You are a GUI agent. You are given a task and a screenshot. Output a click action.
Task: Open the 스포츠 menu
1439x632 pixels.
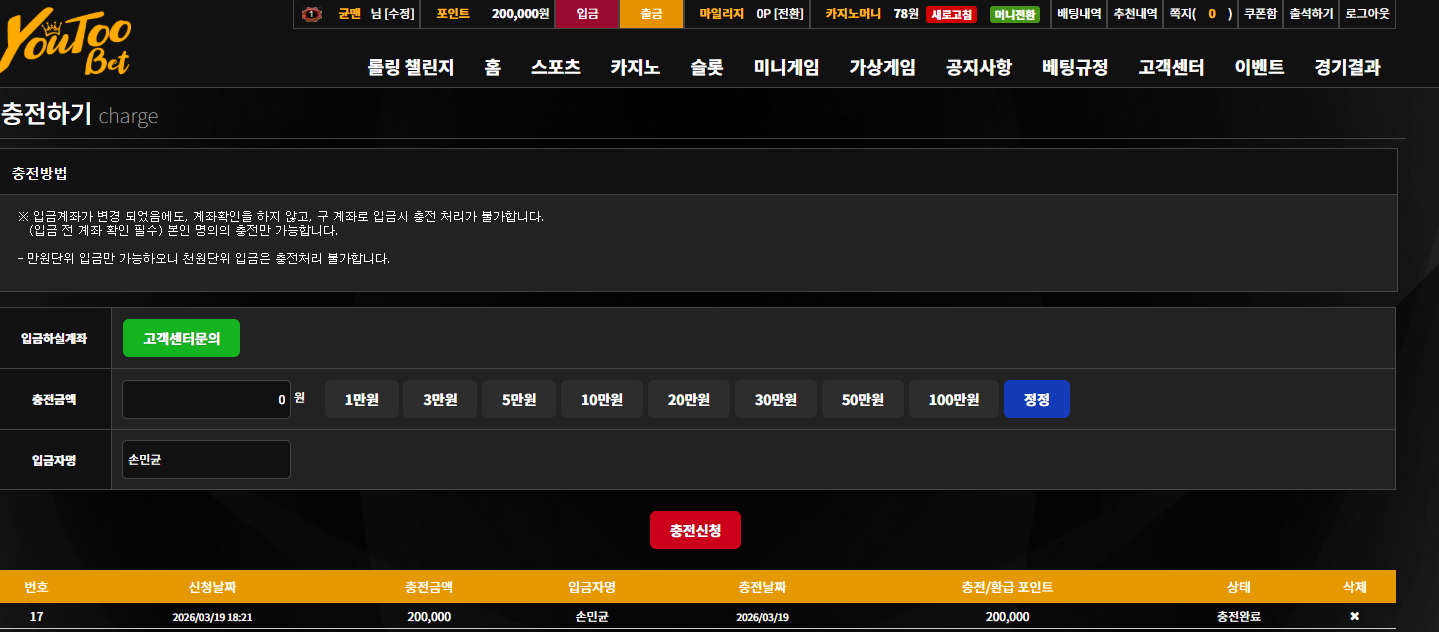coord(556,67)
